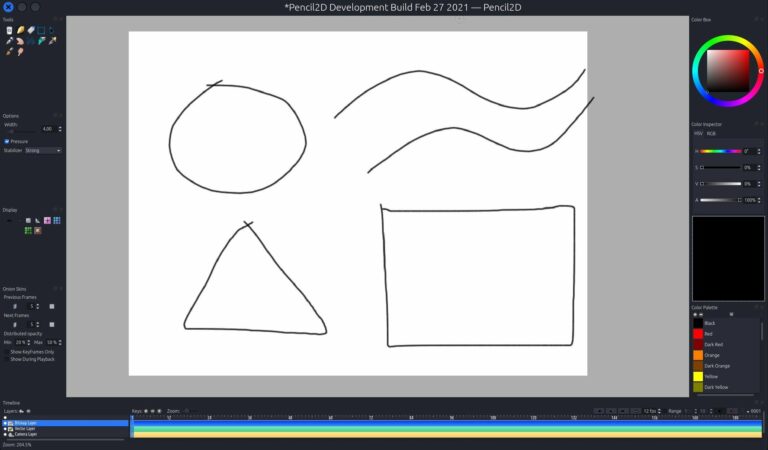Click the Width value stepper arrows
The width and height of the screenshot is (768, 450).
point(60,129)
